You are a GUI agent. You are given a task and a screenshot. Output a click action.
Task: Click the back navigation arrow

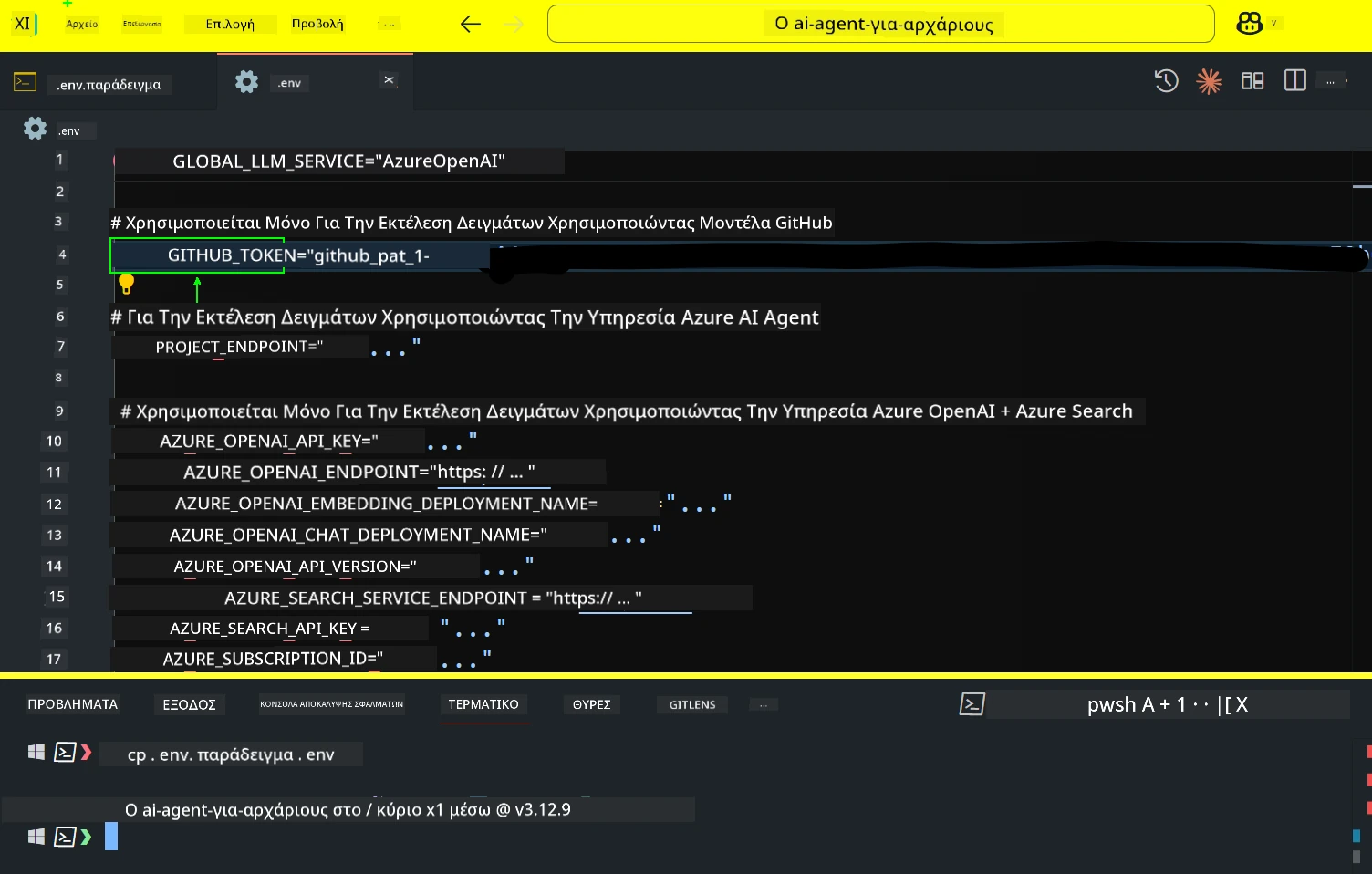tap(470, 24)
